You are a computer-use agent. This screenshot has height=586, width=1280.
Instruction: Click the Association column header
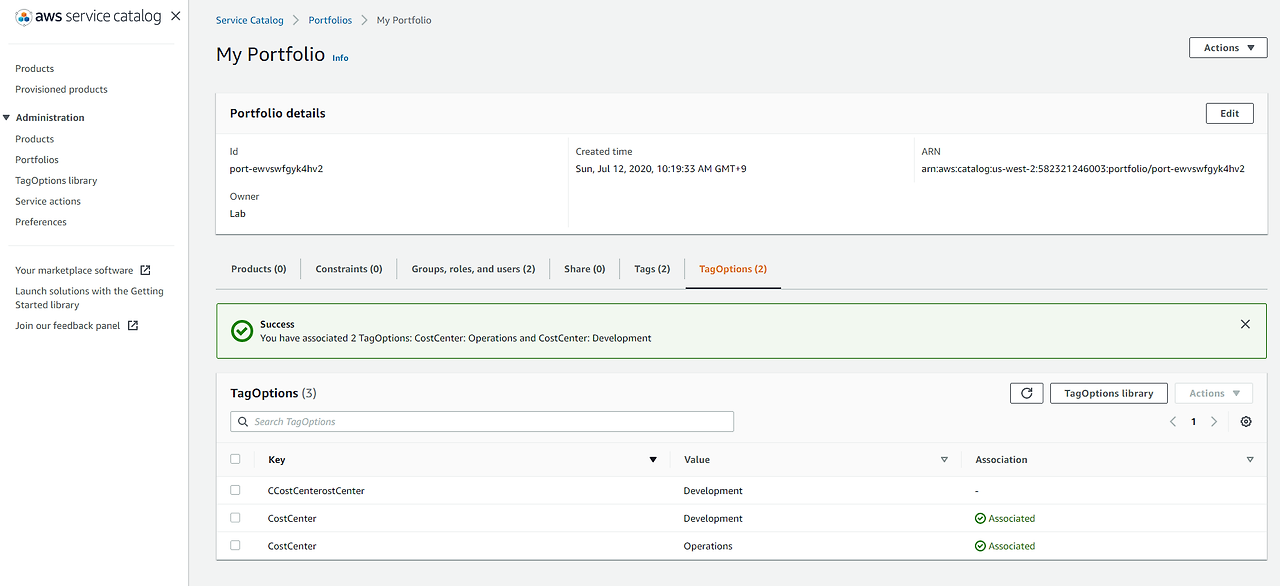point(1001,460)
